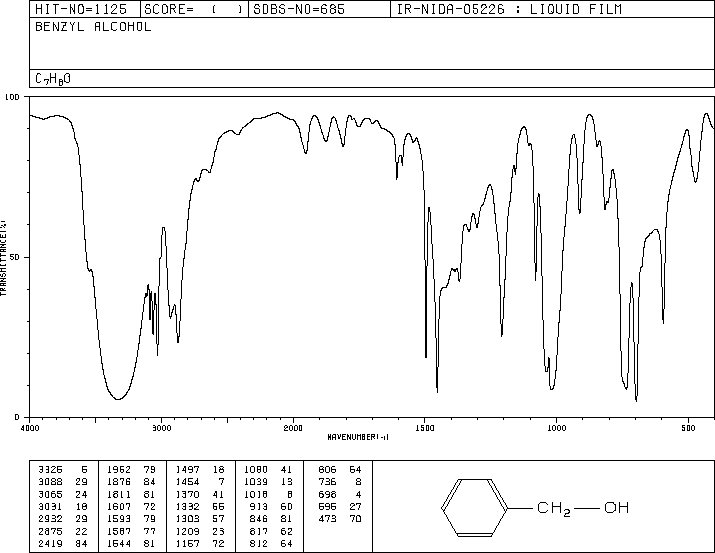
Task: Click the TRANSMITTANCE axis label
Action: point(5,257)
